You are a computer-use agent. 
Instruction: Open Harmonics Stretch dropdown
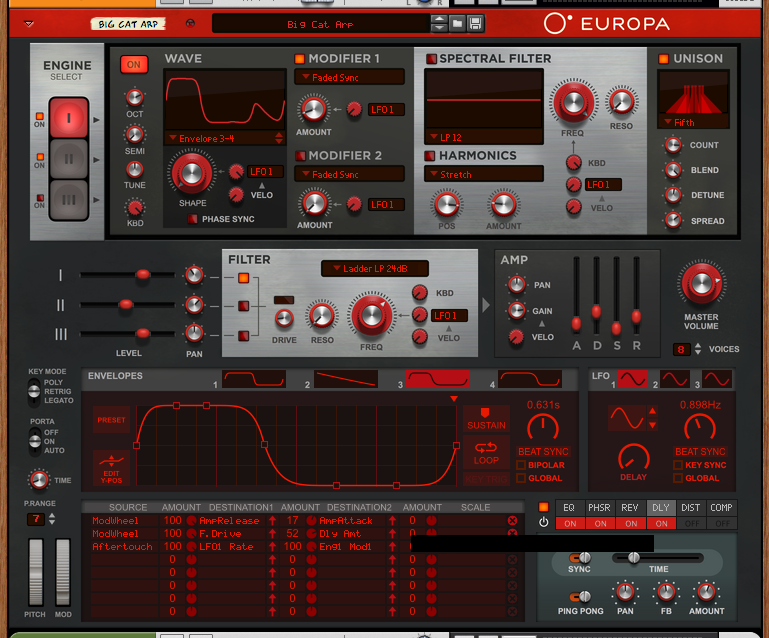[484, 174]
